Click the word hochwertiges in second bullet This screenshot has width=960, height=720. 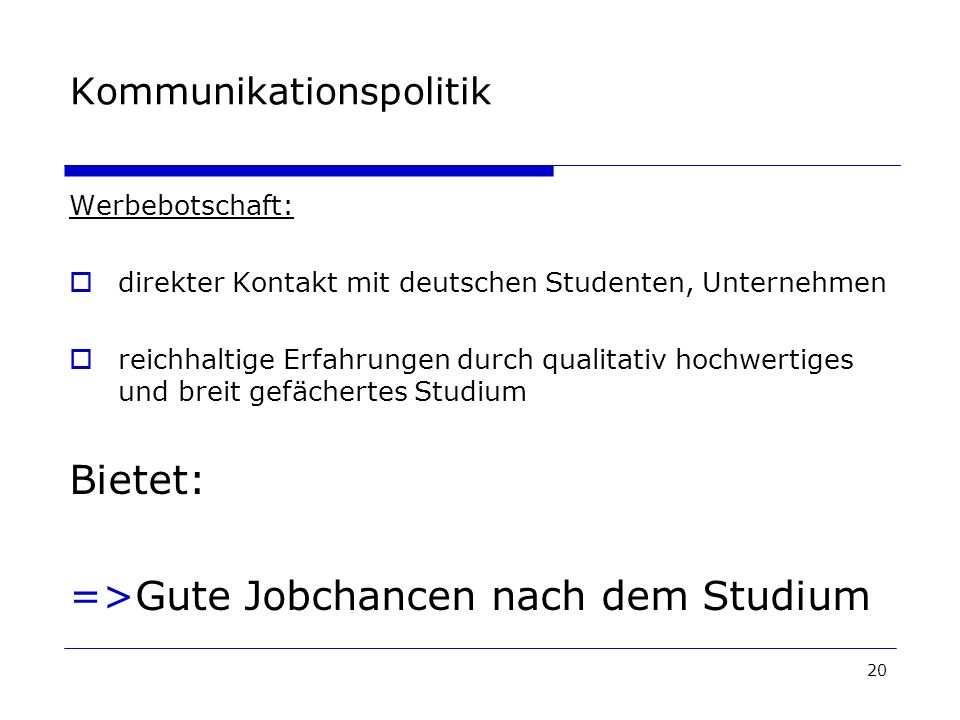[764, 360]
